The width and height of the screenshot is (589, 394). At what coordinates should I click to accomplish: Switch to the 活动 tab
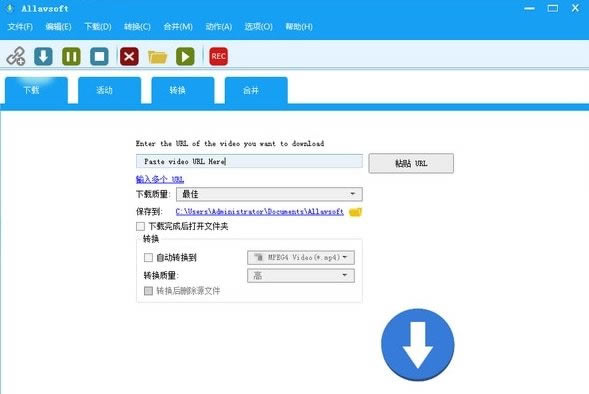point(109,90)
